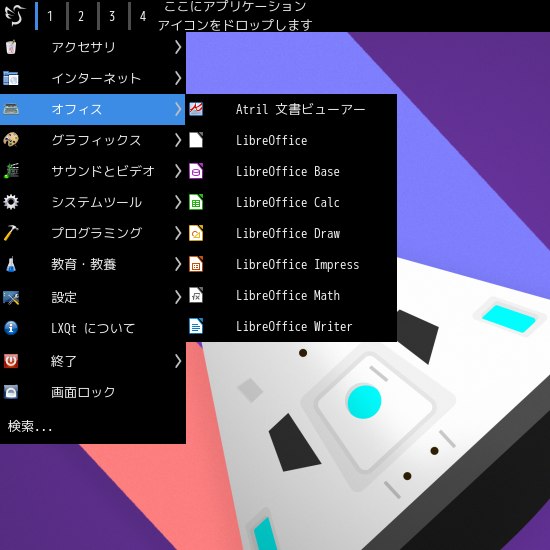The height and width of the screenshot is (550, 550).
Task: Click the Graphics (グラフィックス) palette icon
Action: (x=11, y=140)
